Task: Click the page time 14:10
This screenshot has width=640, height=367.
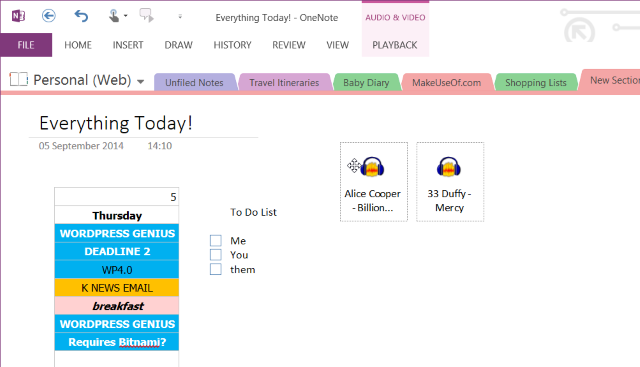Action: pyautogui.click(x=160, y=146)
